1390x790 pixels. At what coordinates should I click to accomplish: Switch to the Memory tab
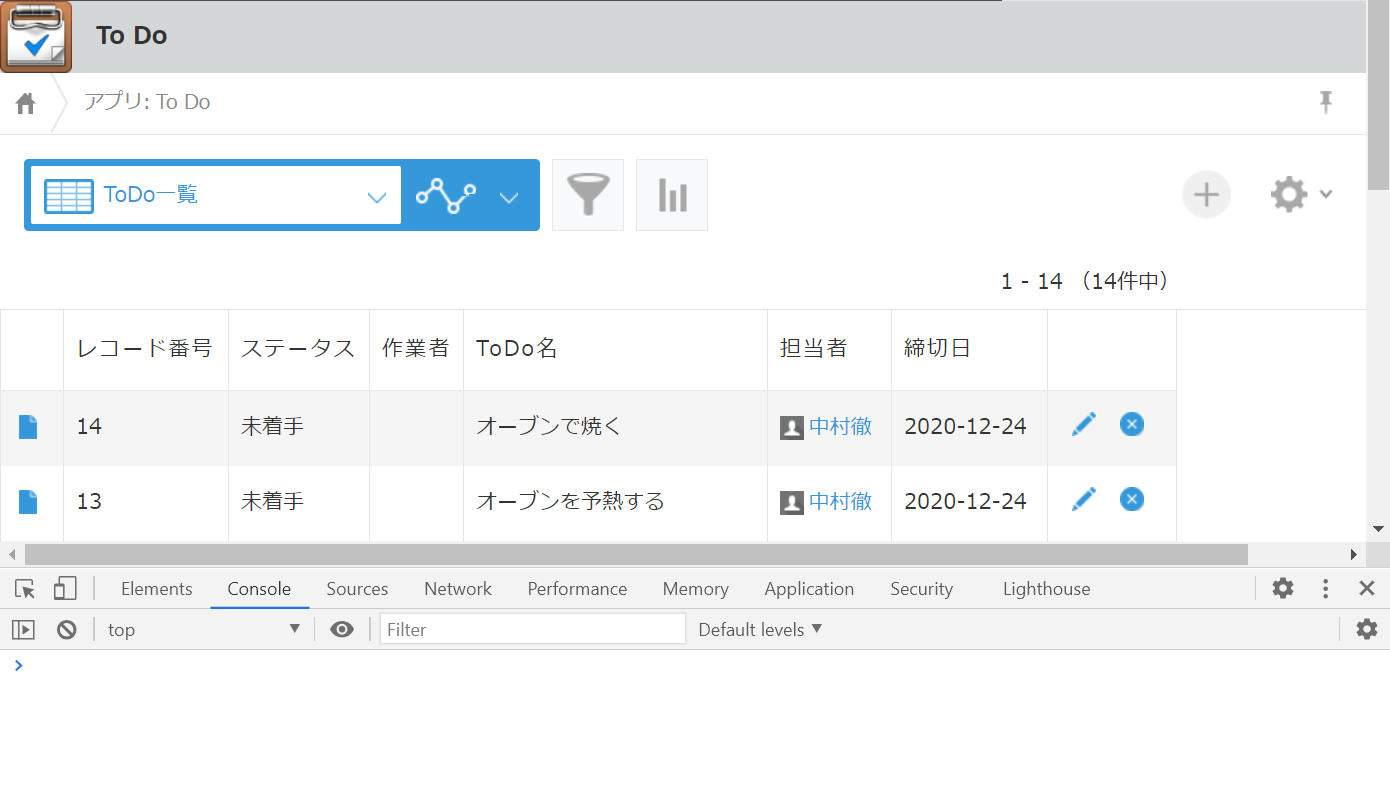(x=695, y=589)
